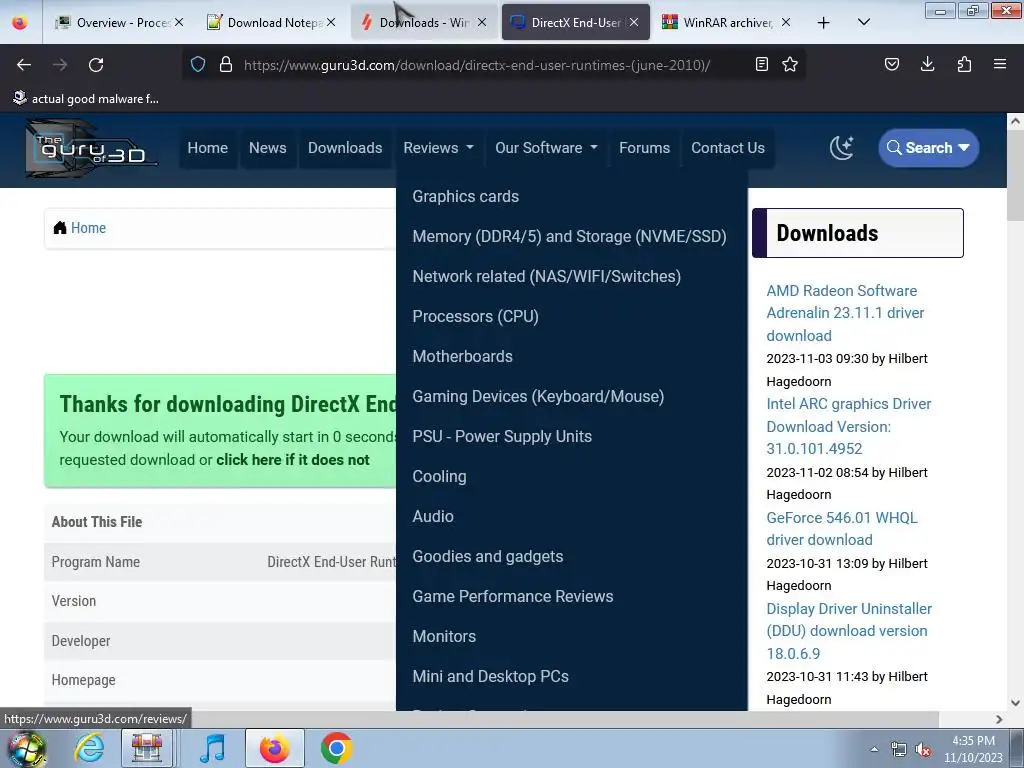Expand the Our Software dropdown
The height and width of the screenshot is (768, 1024).
click(x=546, y=148)
